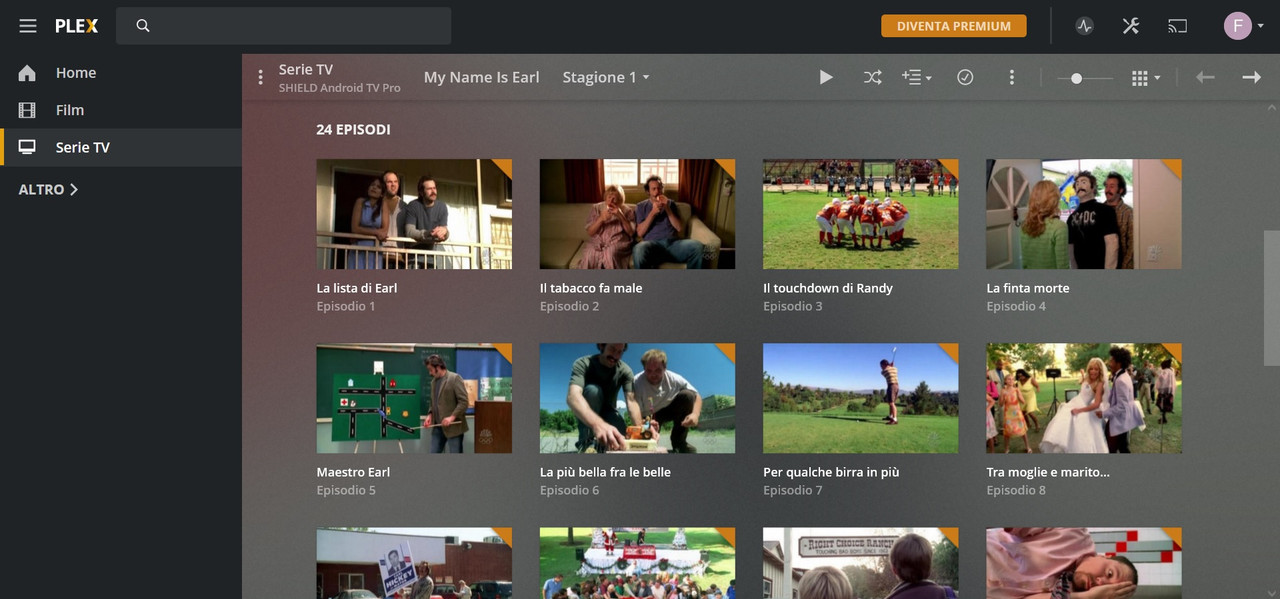Click the Home house icon in the sidebar
The height and width of the screenshot is (599, 1280).
(x=27, y=73)
